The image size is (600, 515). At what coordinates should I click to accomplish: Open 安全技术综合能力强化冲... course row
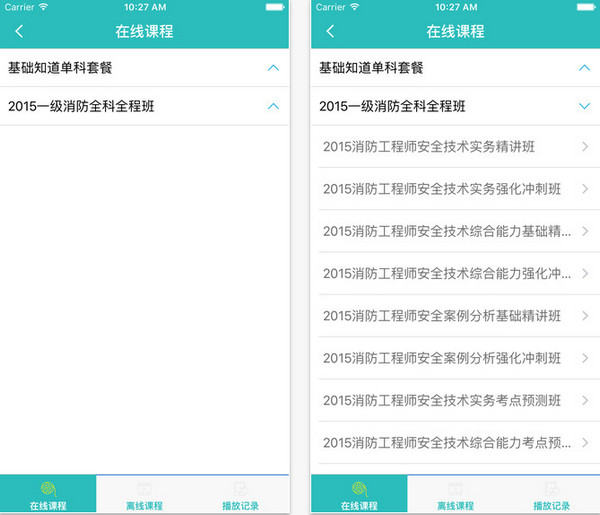pos(456,274)
